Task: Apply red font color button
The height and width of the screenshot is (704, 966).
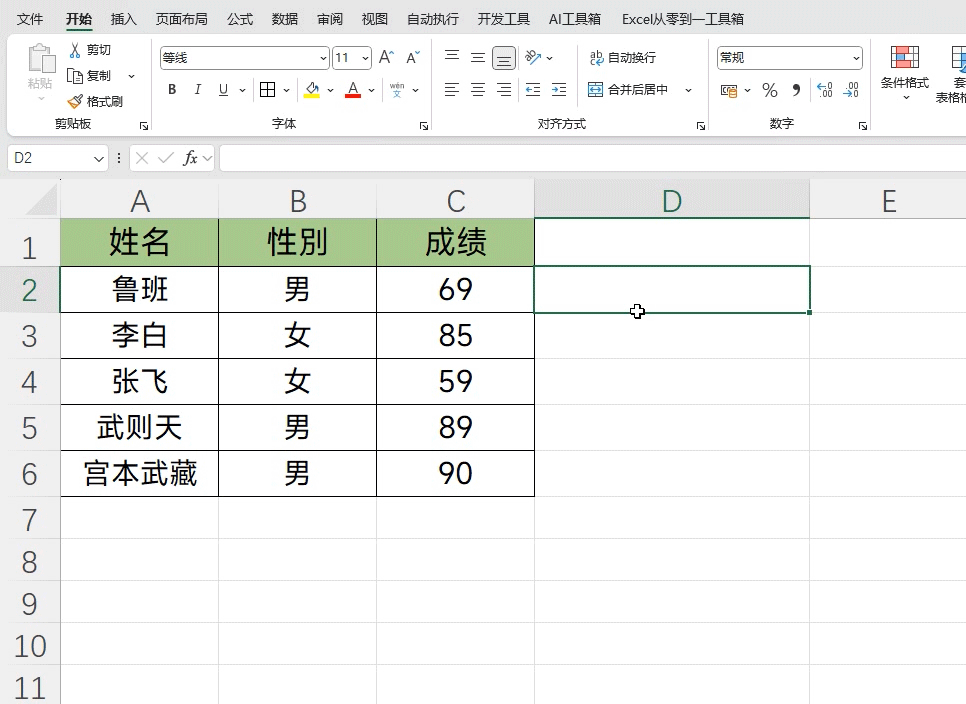Action: pos(353,90)
